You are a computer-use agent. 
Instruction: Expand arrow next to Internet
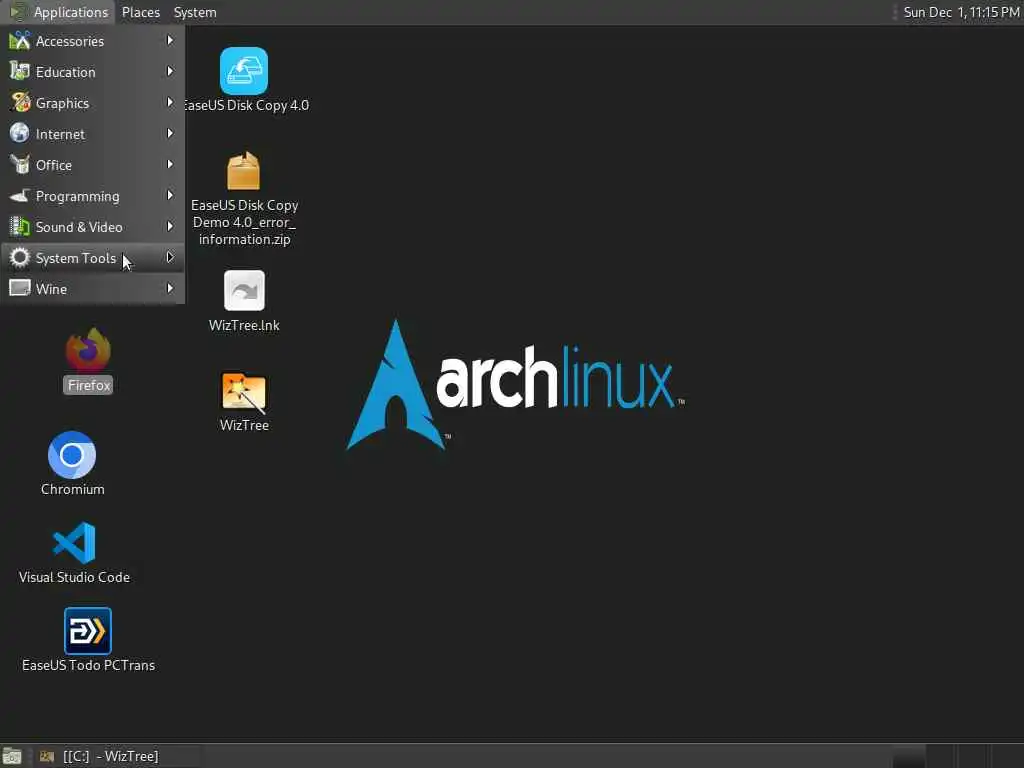coord(170,133)
